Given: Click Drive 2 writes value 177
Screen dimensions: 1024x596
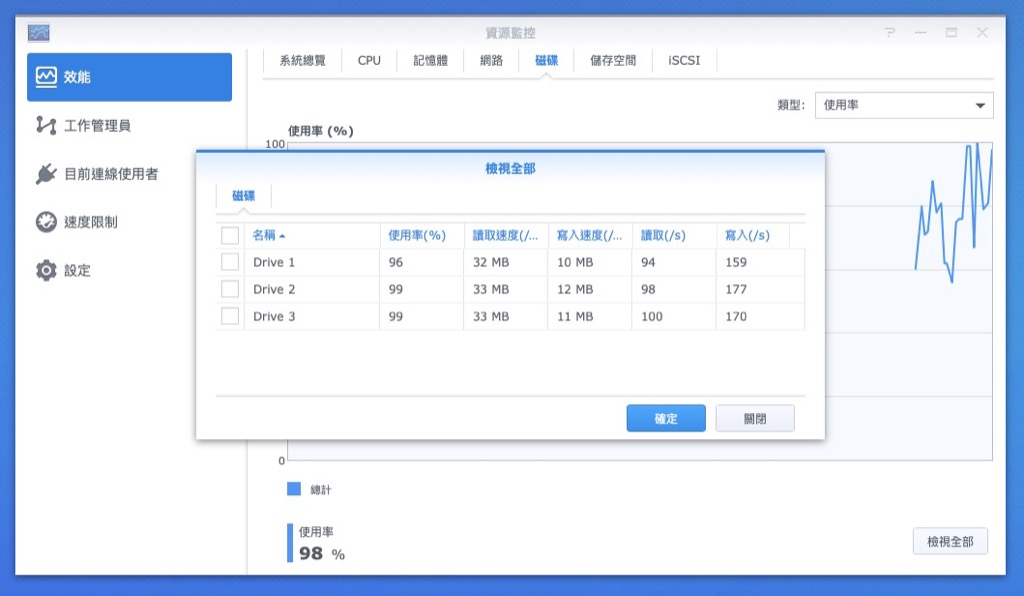Looking at the screenshot, I should [736, 289].
